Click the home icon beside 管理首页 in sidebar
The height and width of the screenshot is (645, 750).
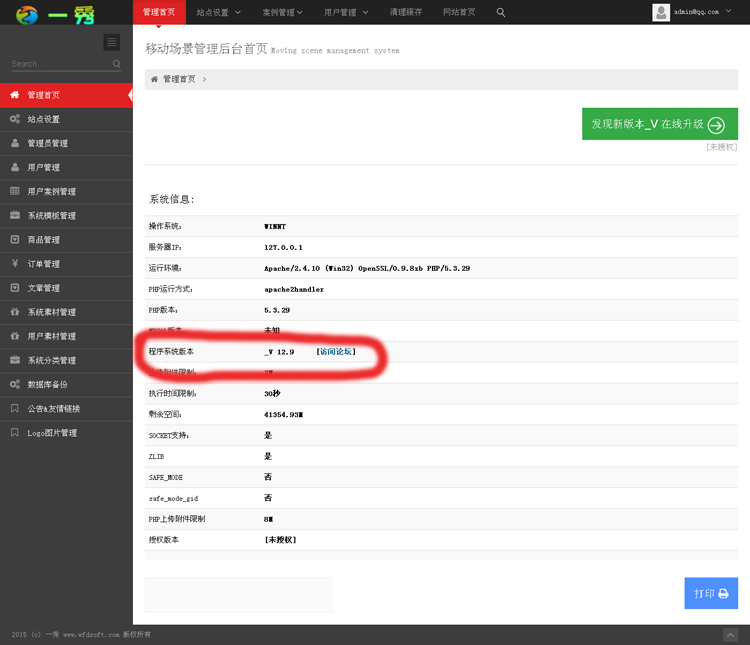(x=15, y=95)
